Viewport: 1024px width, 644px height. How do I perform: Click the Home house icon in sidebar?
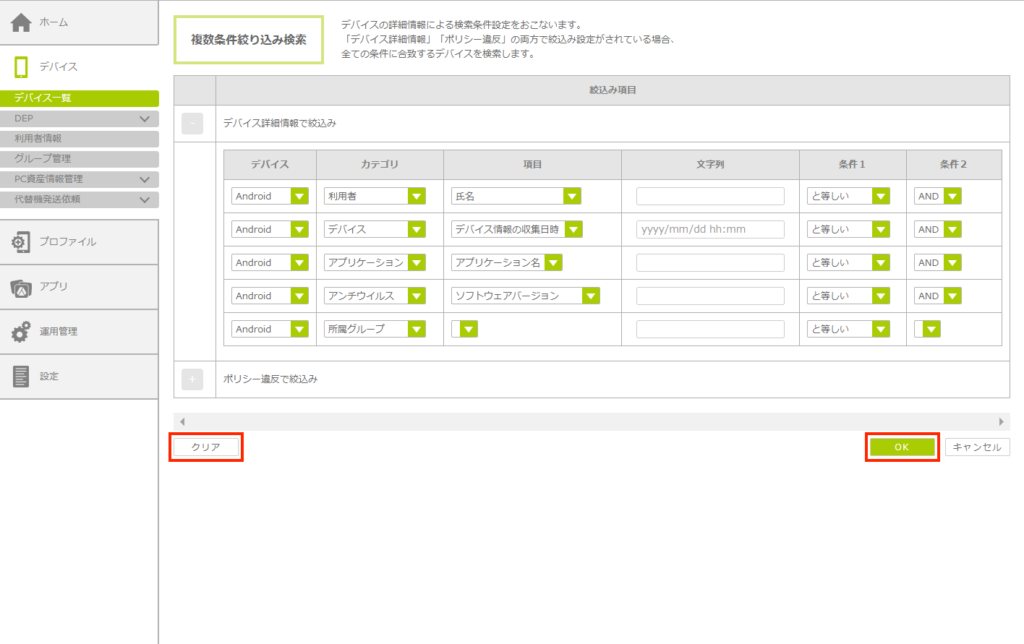21,21
